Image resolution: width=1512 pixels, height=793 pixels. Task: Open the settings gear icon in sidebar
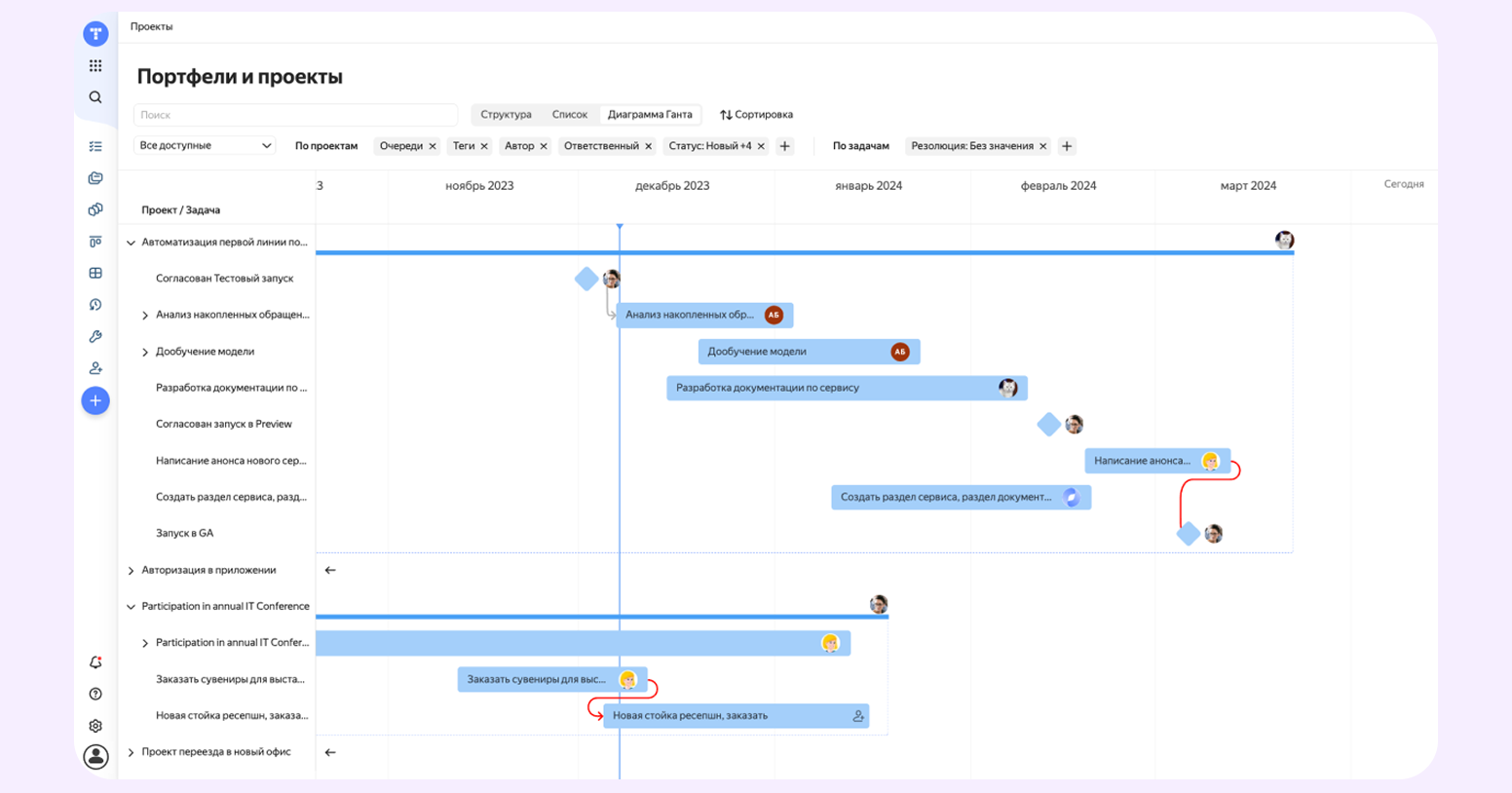point(95,726)
